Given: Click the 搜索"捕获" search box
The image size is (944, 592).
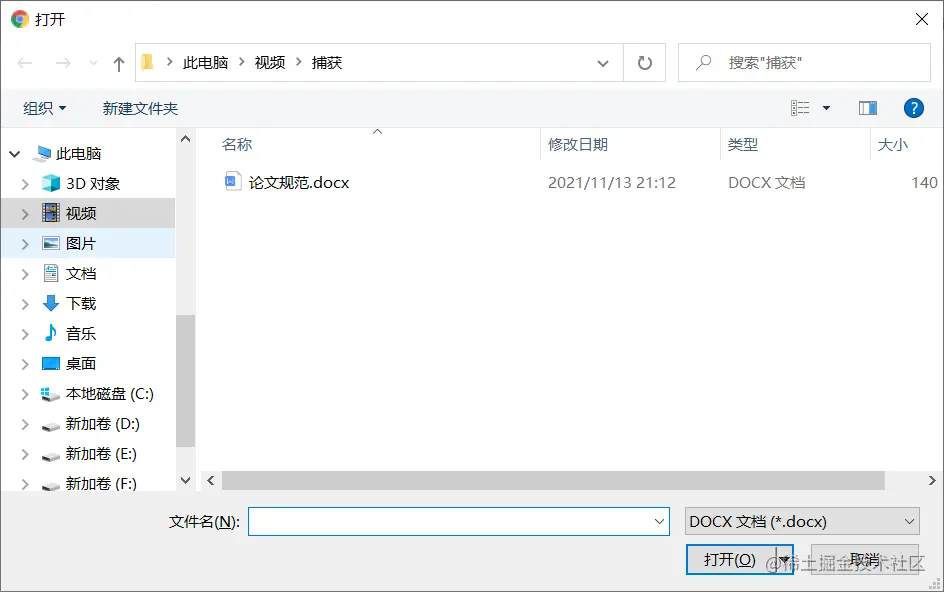Looking at the screenshot, I should [x=804, y=63].
